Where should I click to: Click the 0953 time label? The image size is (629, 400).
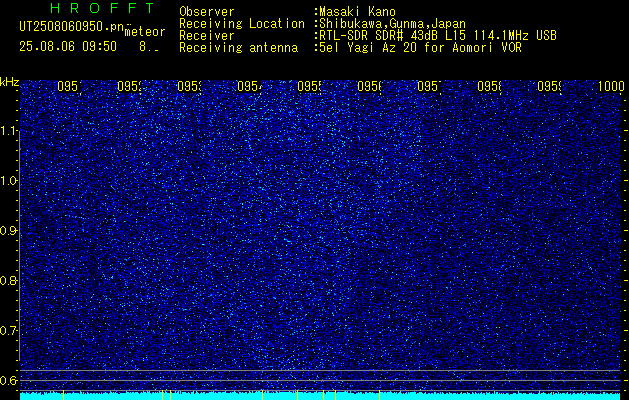pyautogui.click(x=189, y=87)
